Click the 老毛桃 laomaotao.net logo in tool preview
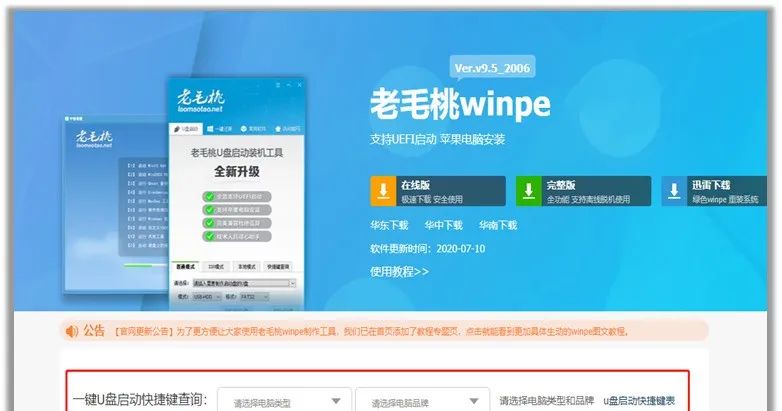This screenshot has height=411, width=782. (x=201, y=101)
